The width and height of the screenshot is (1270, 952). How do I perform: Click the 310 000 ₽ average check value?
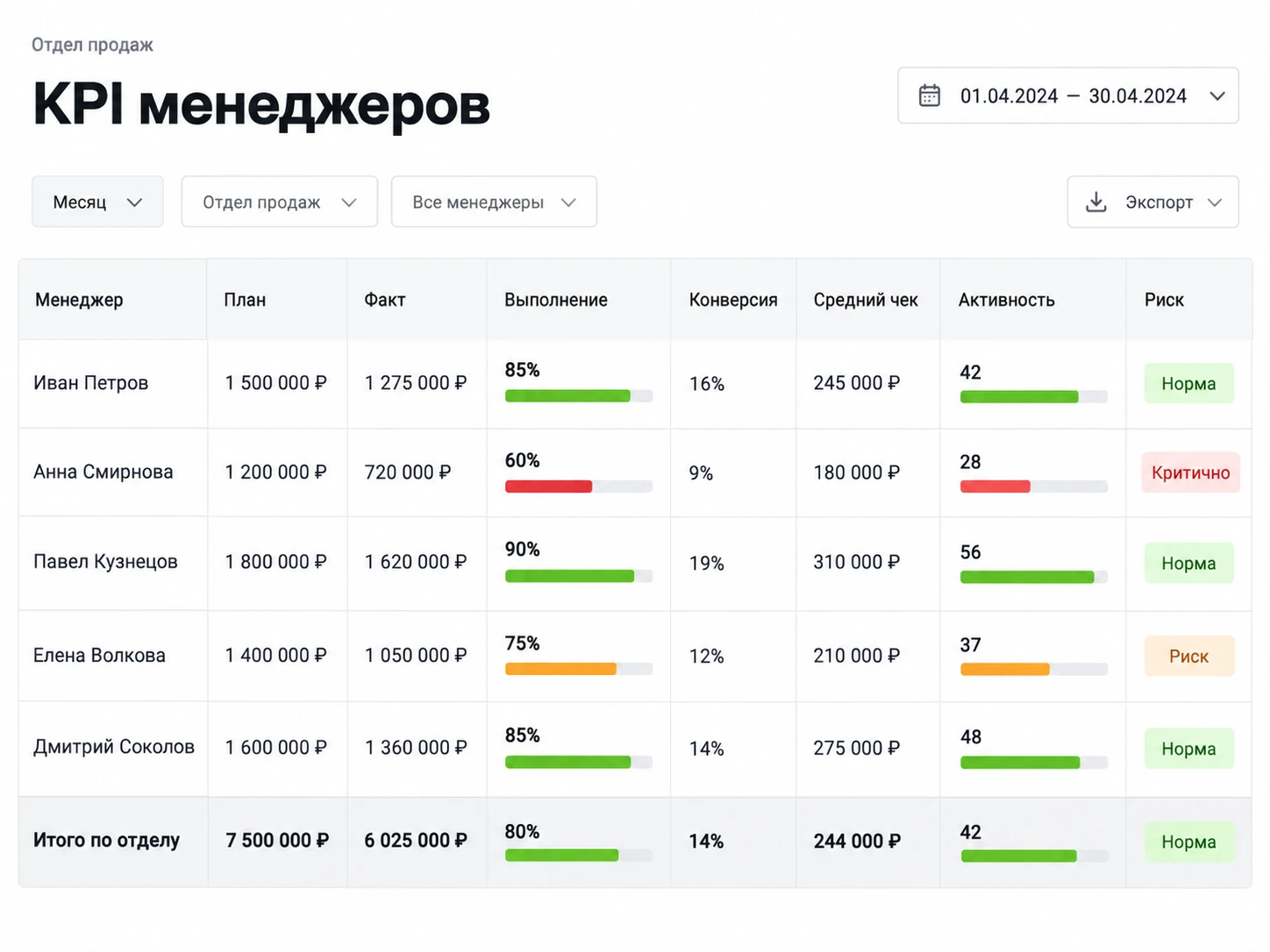pos(857,562)
